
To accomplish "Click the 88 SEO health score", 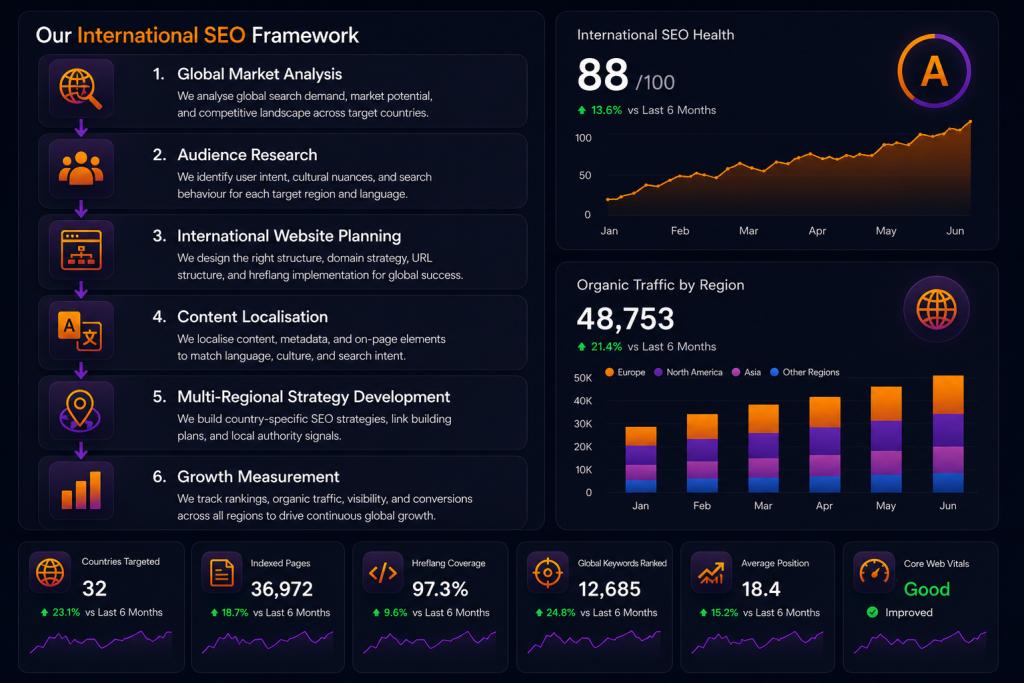I will (603, 74).
